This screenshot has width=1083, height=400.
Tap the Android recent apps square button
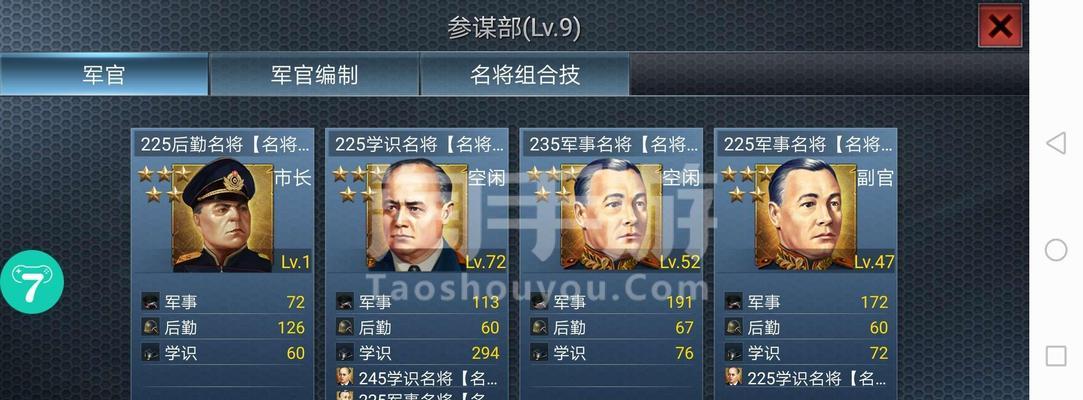1055,356
